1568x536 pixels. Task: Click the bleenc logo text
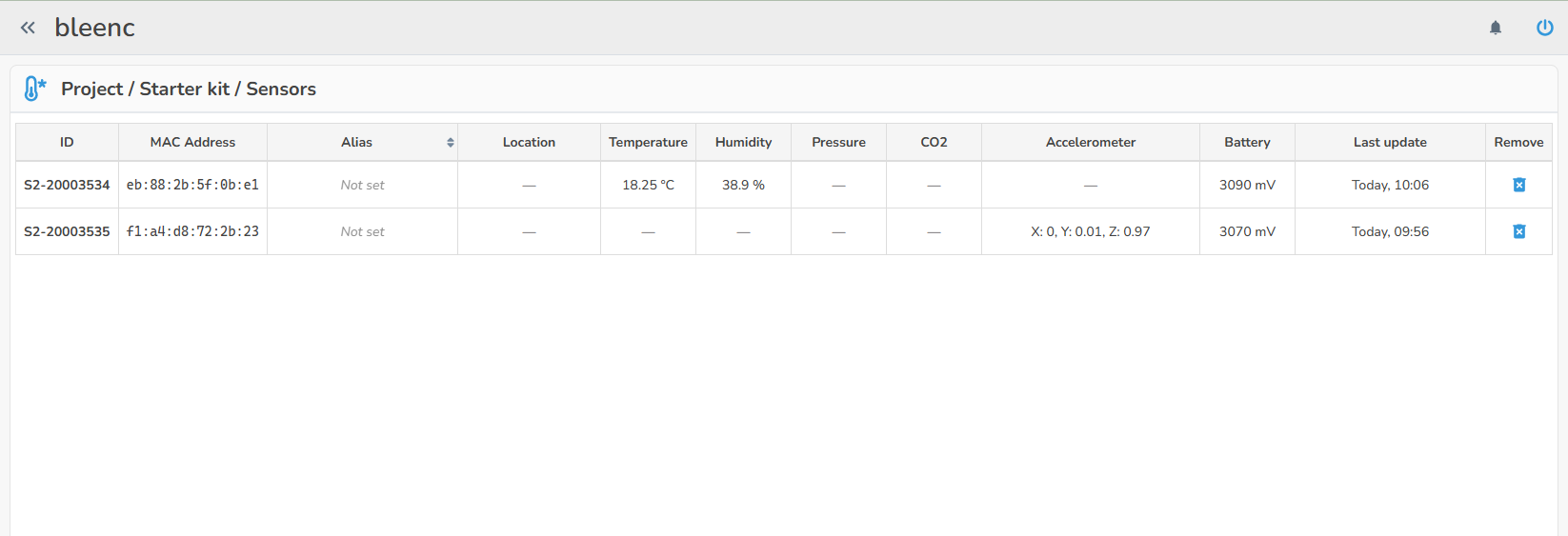coord(94,28)
